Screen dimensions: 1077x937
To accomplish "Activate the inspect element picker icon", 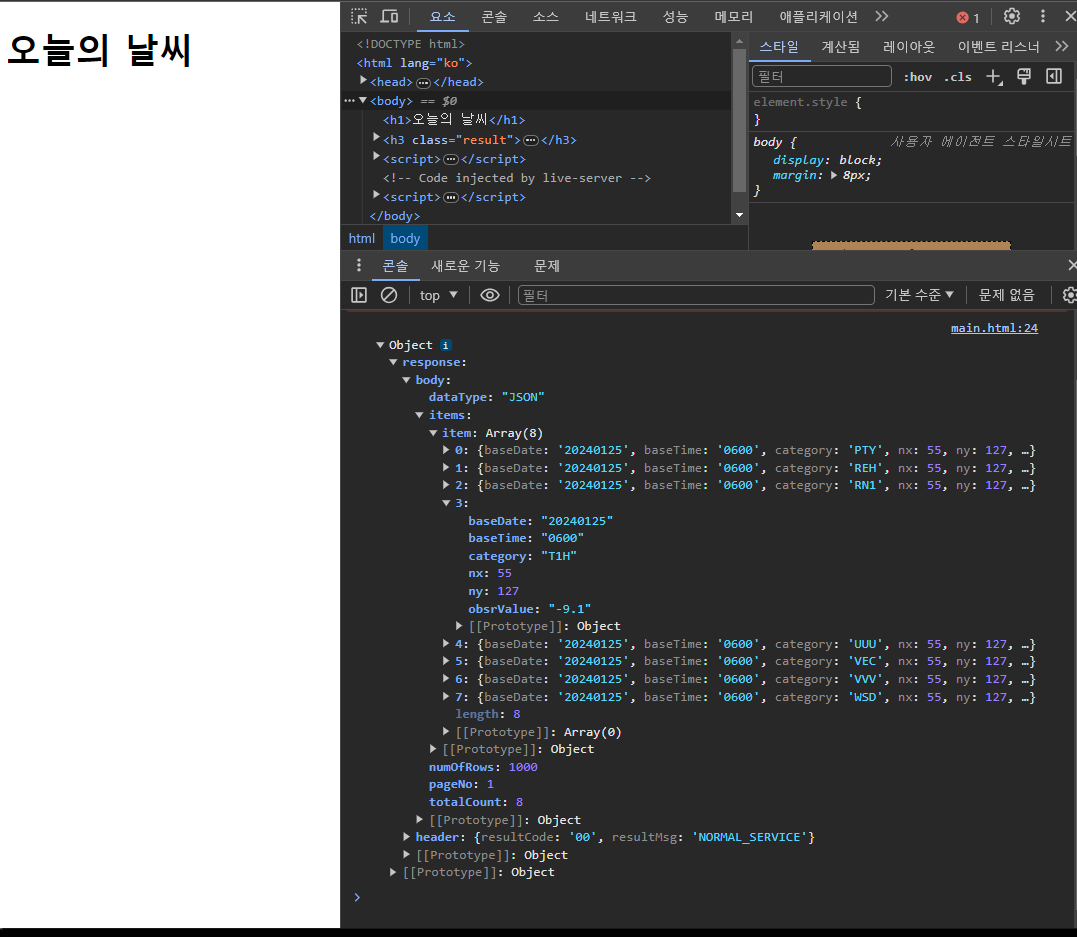I will tap(359, 16).
